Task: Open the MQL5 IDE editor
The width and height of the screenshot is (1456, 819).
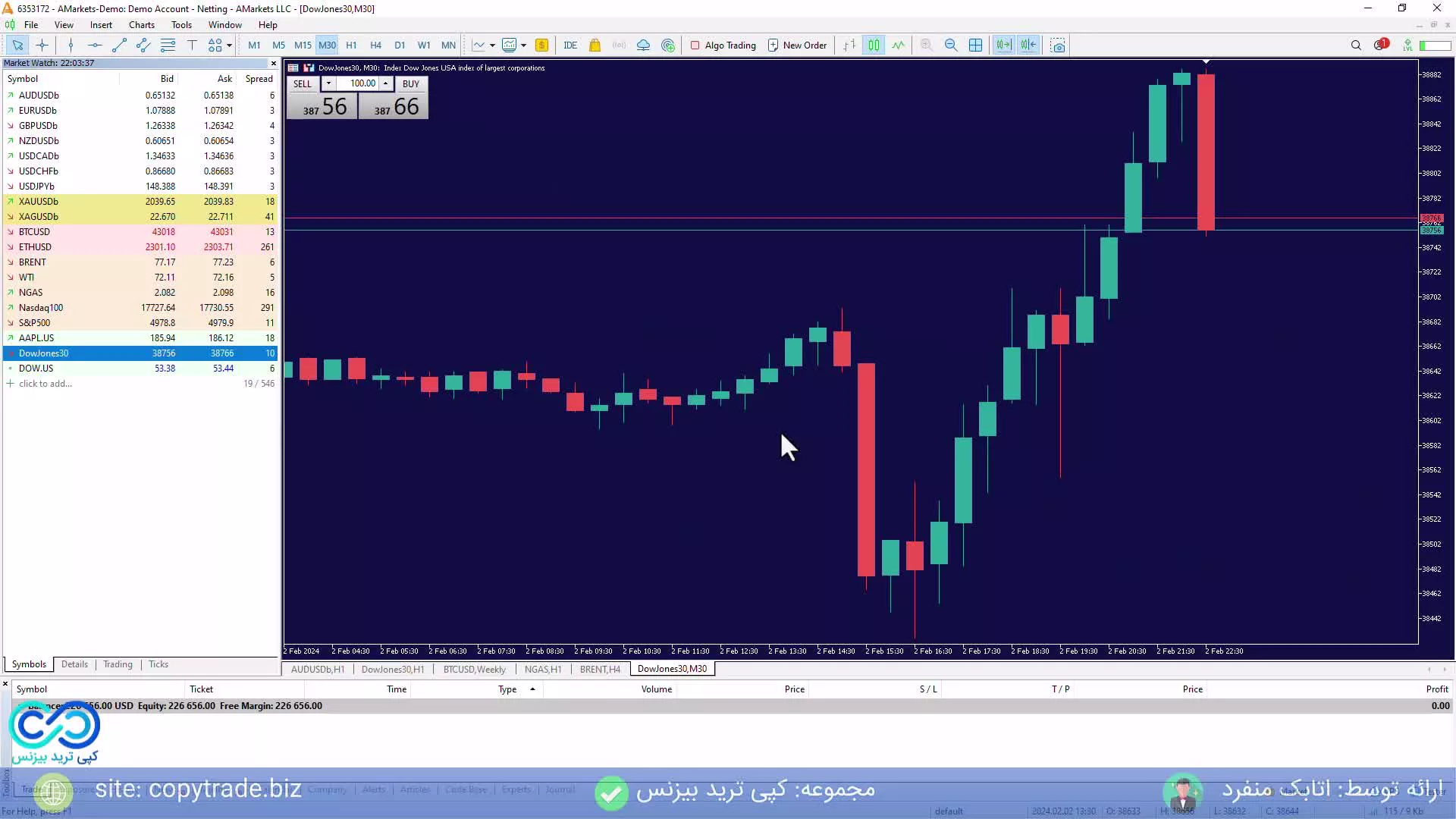Action: click(570, 45)
